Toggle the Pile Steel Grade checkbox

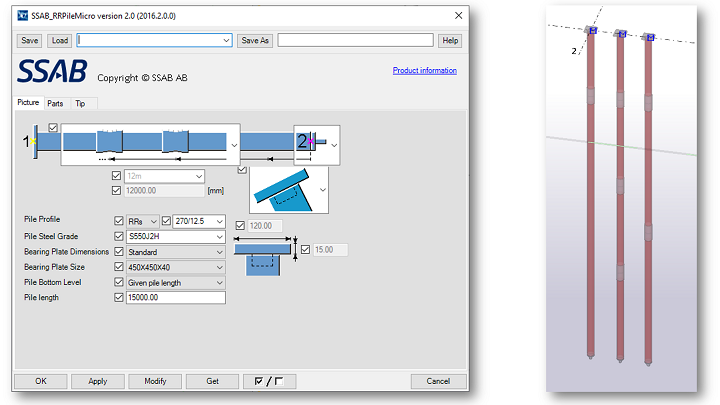click(119, 236)
